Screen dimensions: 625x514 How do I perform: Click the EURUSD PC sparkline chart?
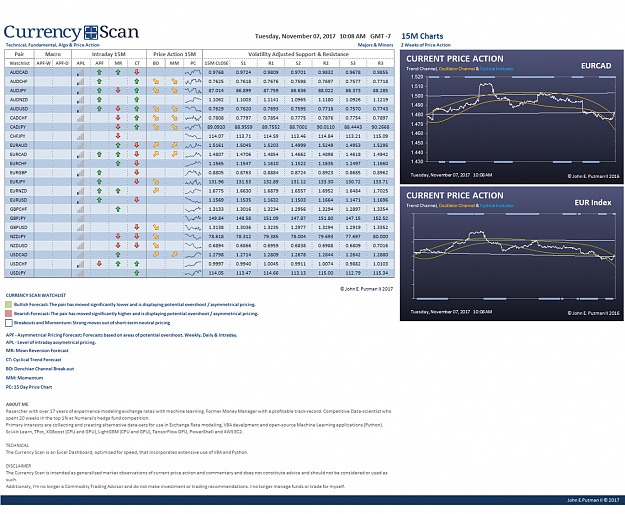[x=193, y=200]
